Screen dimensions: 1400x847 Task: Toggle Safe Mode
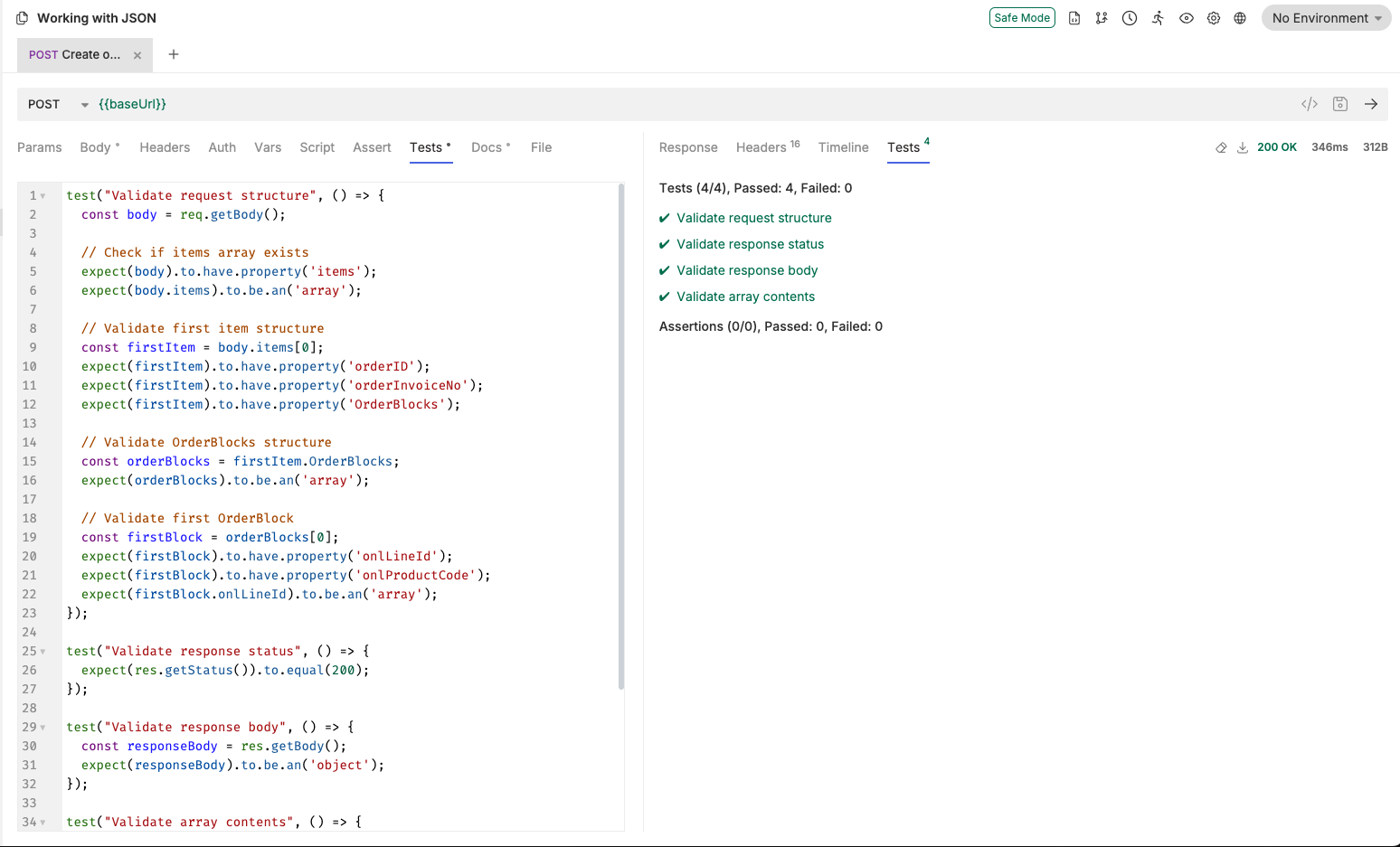coord(1022,17)
